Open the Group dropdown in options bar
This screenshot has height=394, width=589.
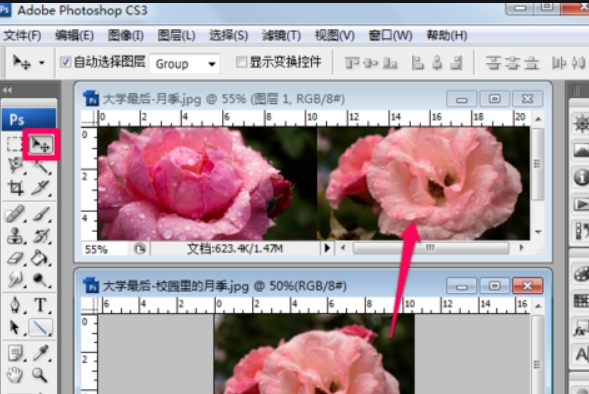coord(184,64)
